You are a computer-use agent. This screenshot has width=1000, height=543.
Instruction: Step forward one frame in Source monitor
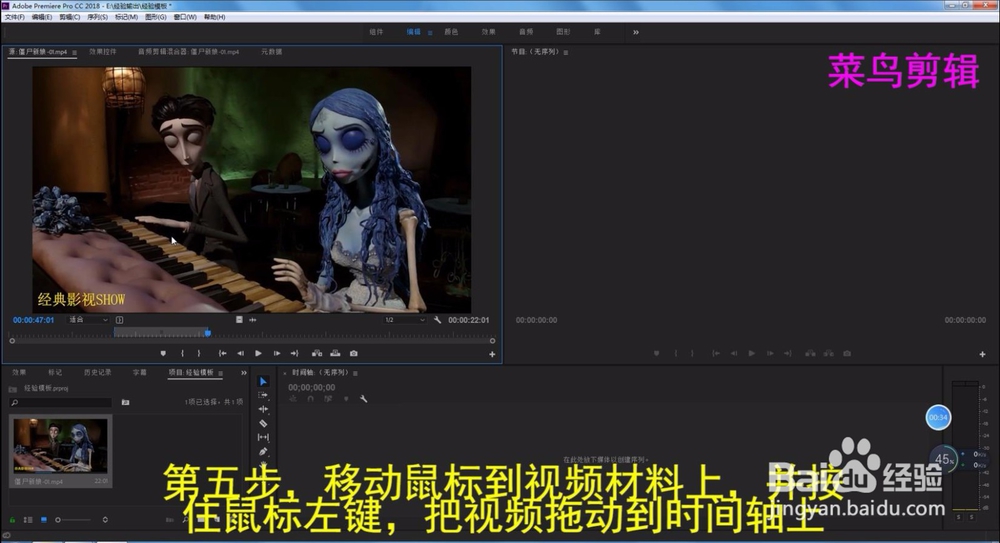[x=277, y=353]
